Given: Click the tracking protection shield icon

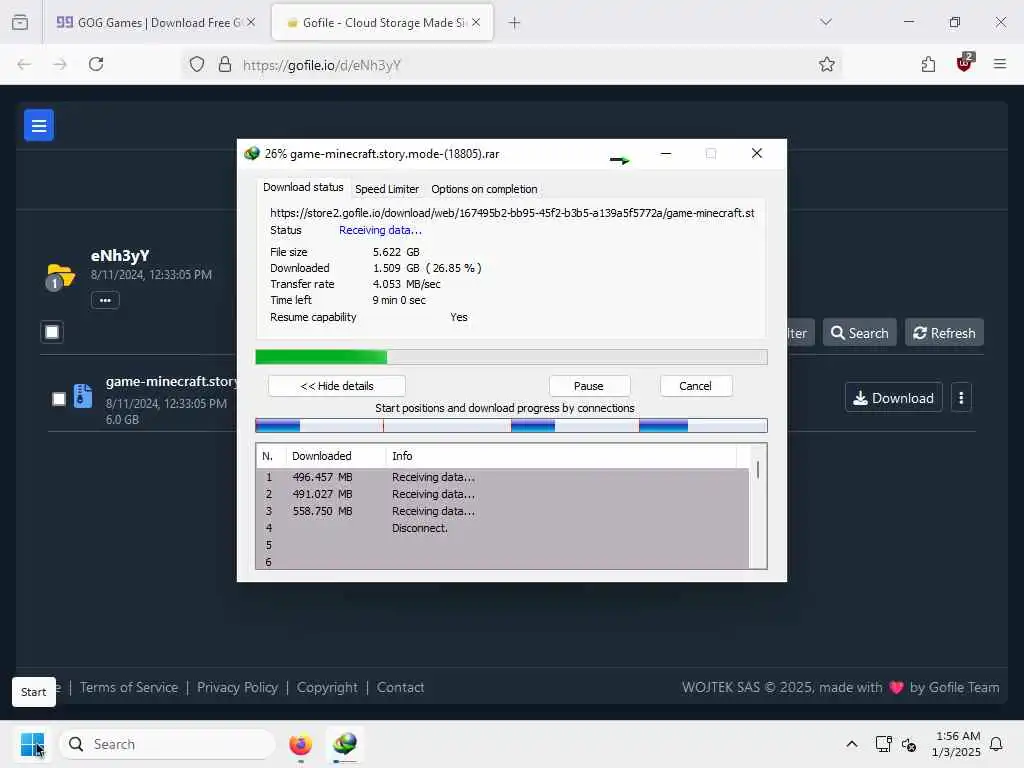Looking at the screenshot, I should [197, 64].
